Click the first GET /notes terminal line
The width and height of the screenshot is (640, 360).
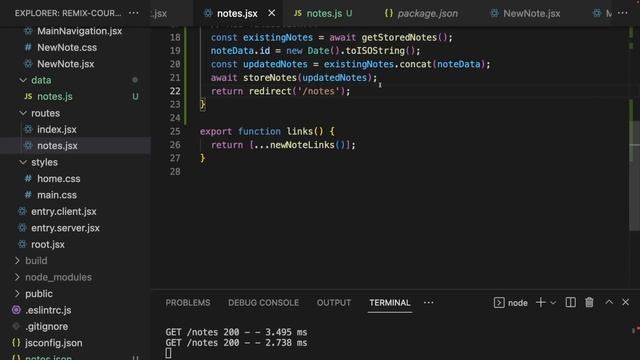tap(236, 332)
